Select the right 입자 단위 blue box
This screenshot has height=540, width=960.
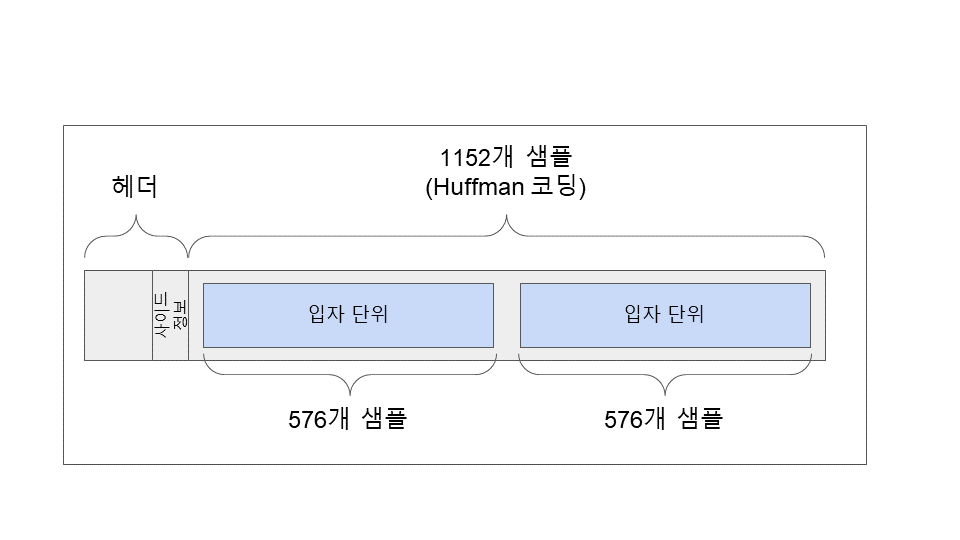coord(665,315)
